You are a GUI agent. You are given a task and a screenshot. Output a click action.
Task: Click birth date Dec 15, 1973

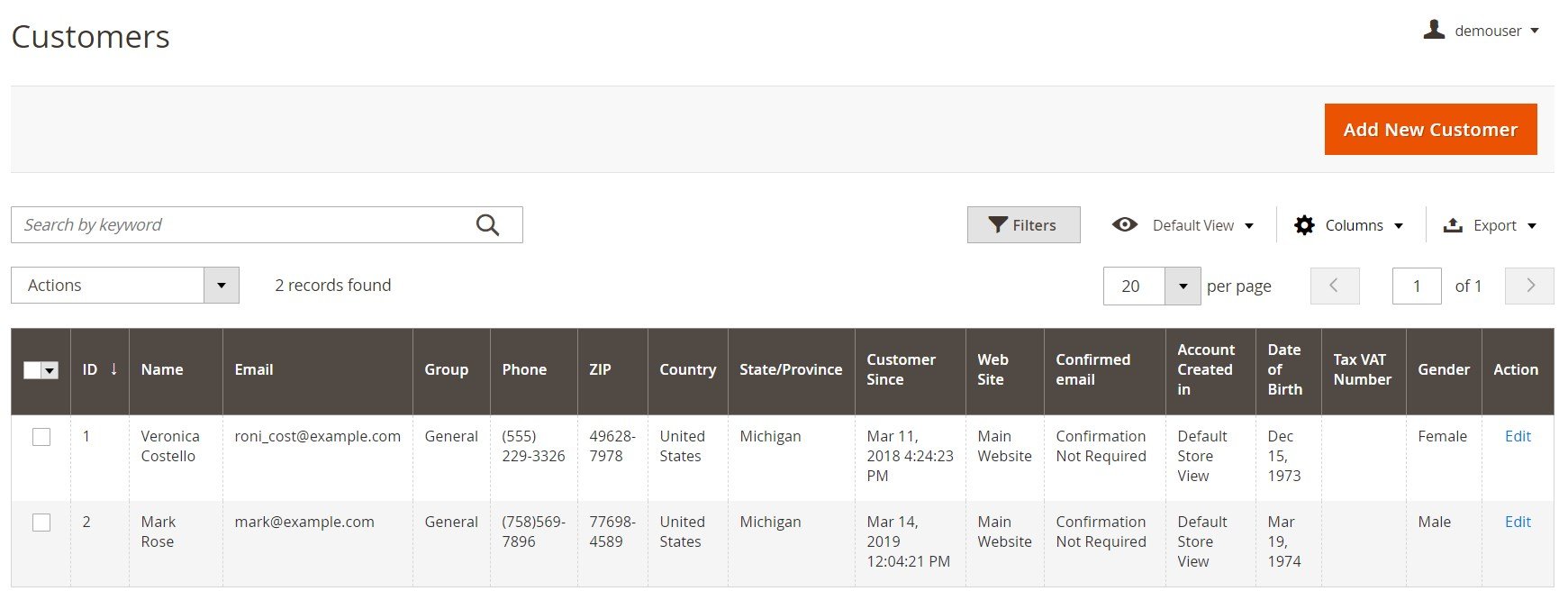(x=1284, y=456)
